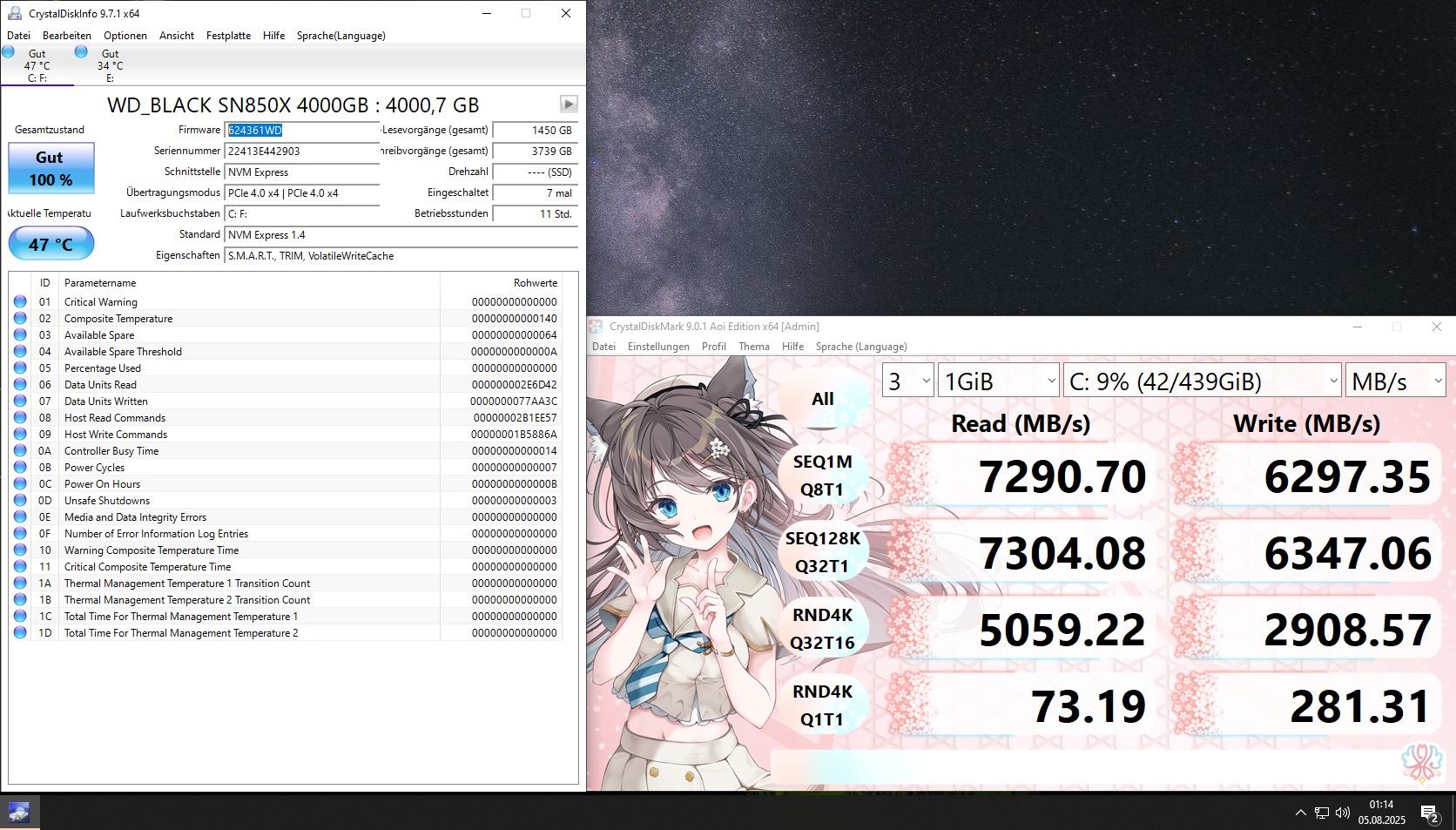The image size is (1456, 830).
Task: Open the drive dropdown showing C: 9%
Action: (1203, 381)
